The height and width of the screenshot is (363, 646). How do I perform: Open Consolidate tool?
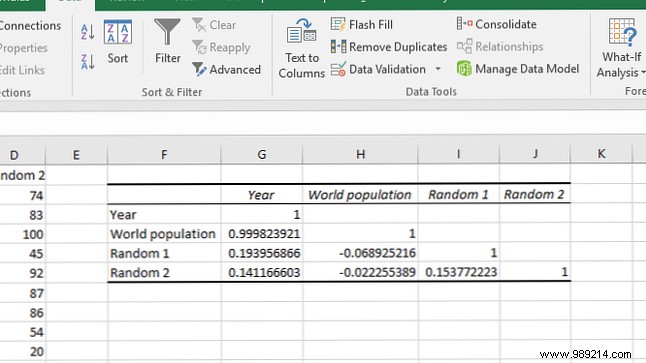coord(496,24)
